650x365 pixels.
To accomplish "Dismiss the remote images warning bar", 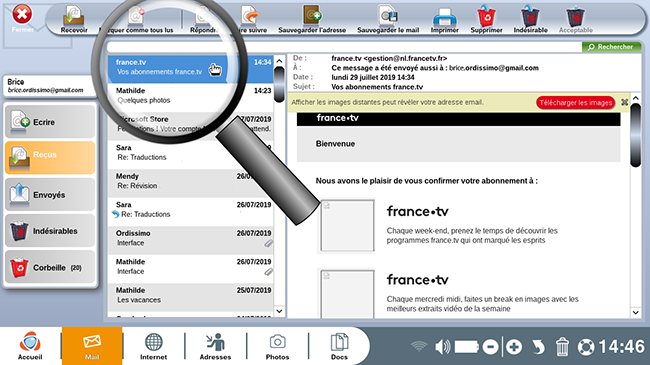I will [624, 102].
